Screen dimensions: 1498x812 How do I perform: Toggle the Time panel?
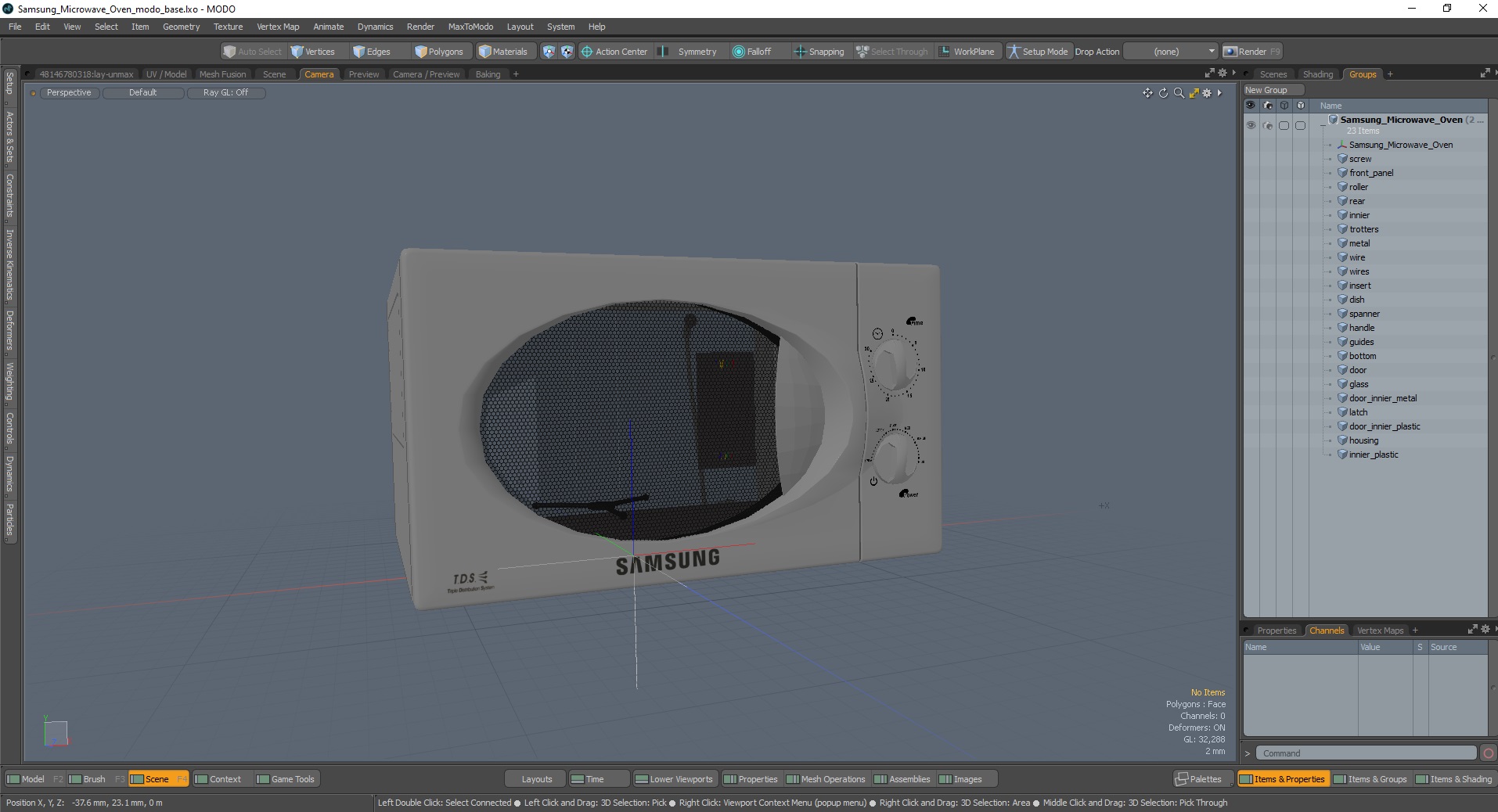click(599, 779)
